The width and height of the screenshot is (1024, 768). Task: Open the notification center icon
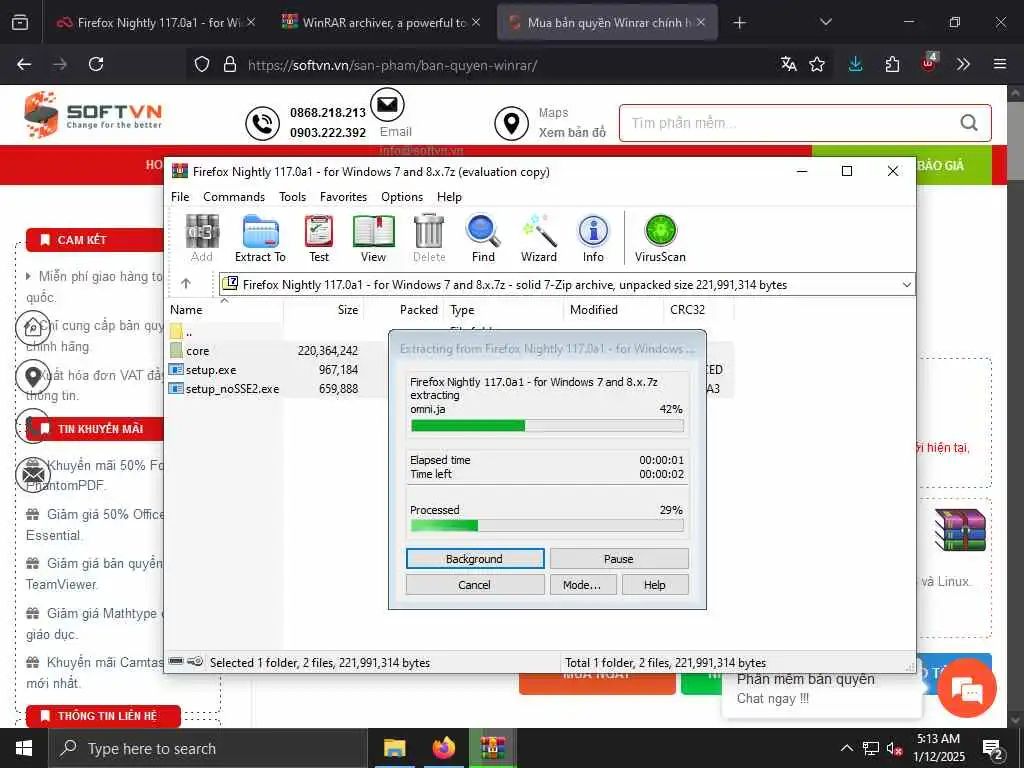[x=992, y=748]
